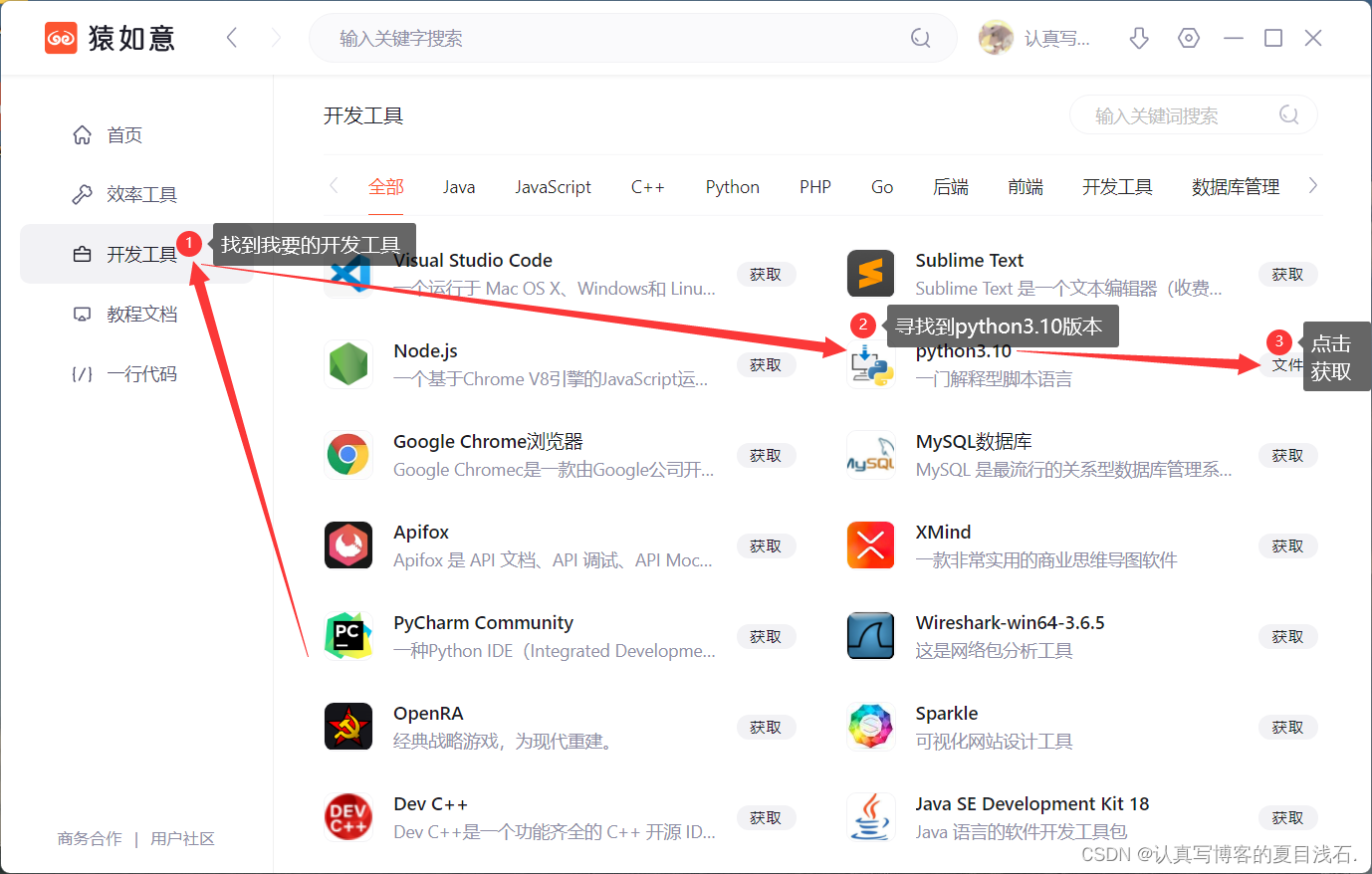The width and height of the screenshot is (1372, 874).
Task: Click the python3.10 app icon
Action: 871,364
